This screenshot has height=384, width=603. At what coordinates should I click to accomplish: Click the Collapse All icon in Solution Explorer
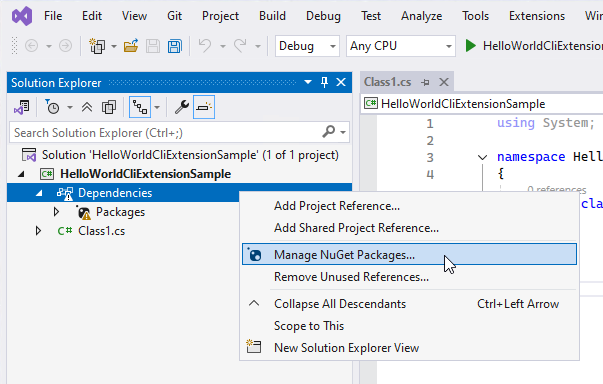coord(87,107)
